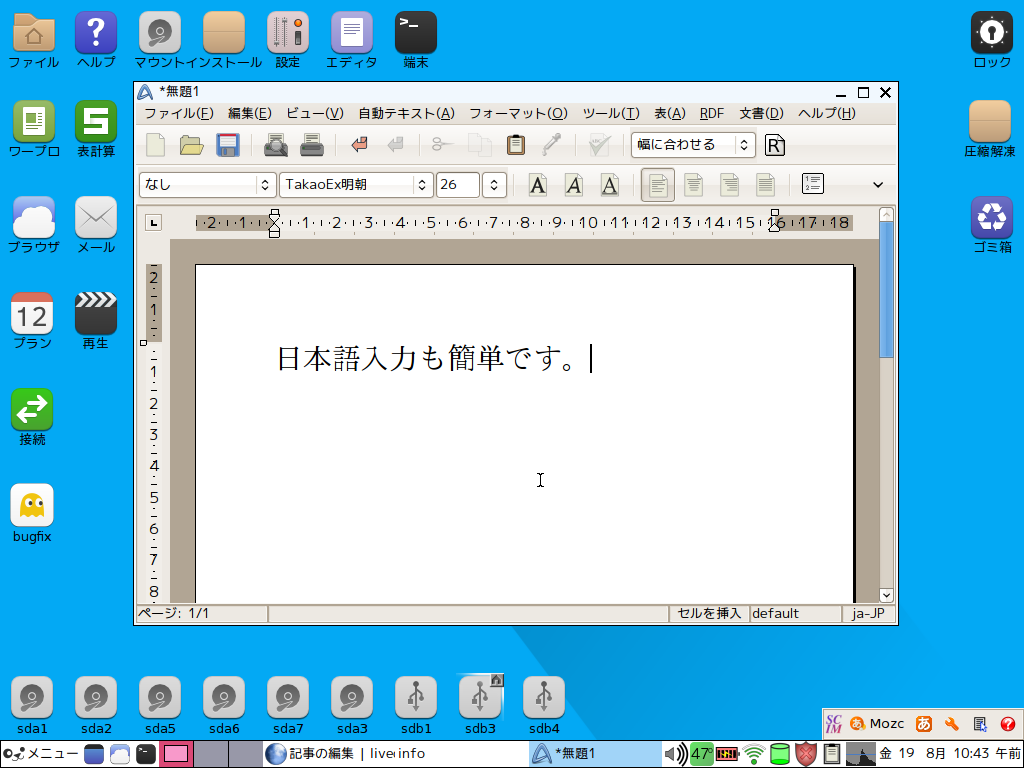Open the メール desktop icon
This screenshot has width=1024, height=768.
96,225
